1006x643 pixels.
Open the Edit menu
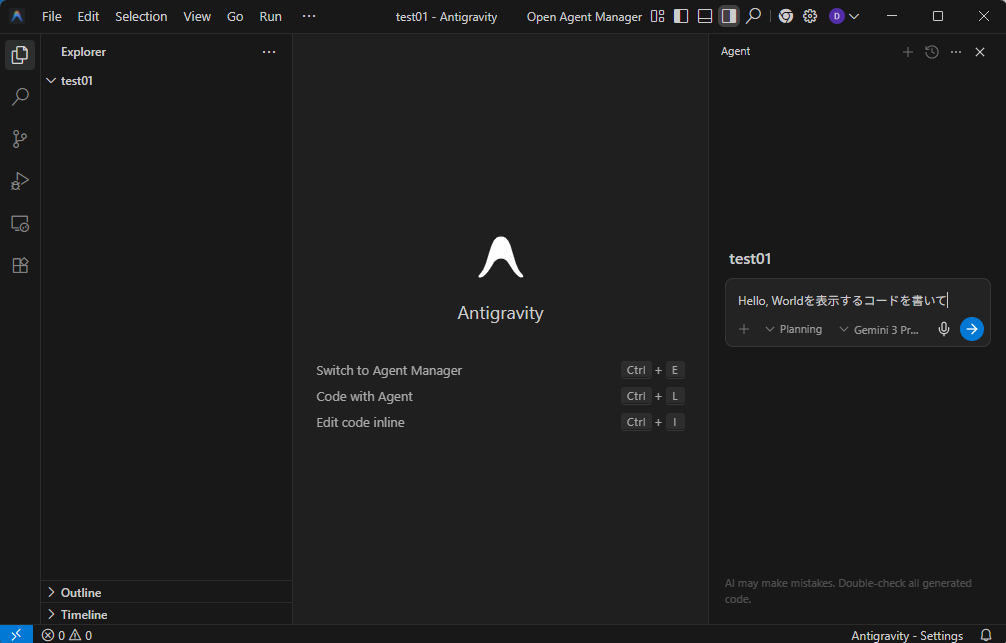pyautogui.click(x=89, y=17)
